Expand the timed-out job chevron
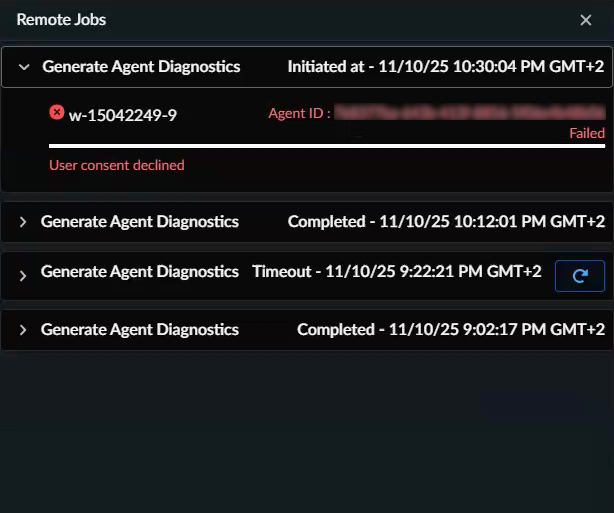The image size is (614, 513). (x=23, y=275)
